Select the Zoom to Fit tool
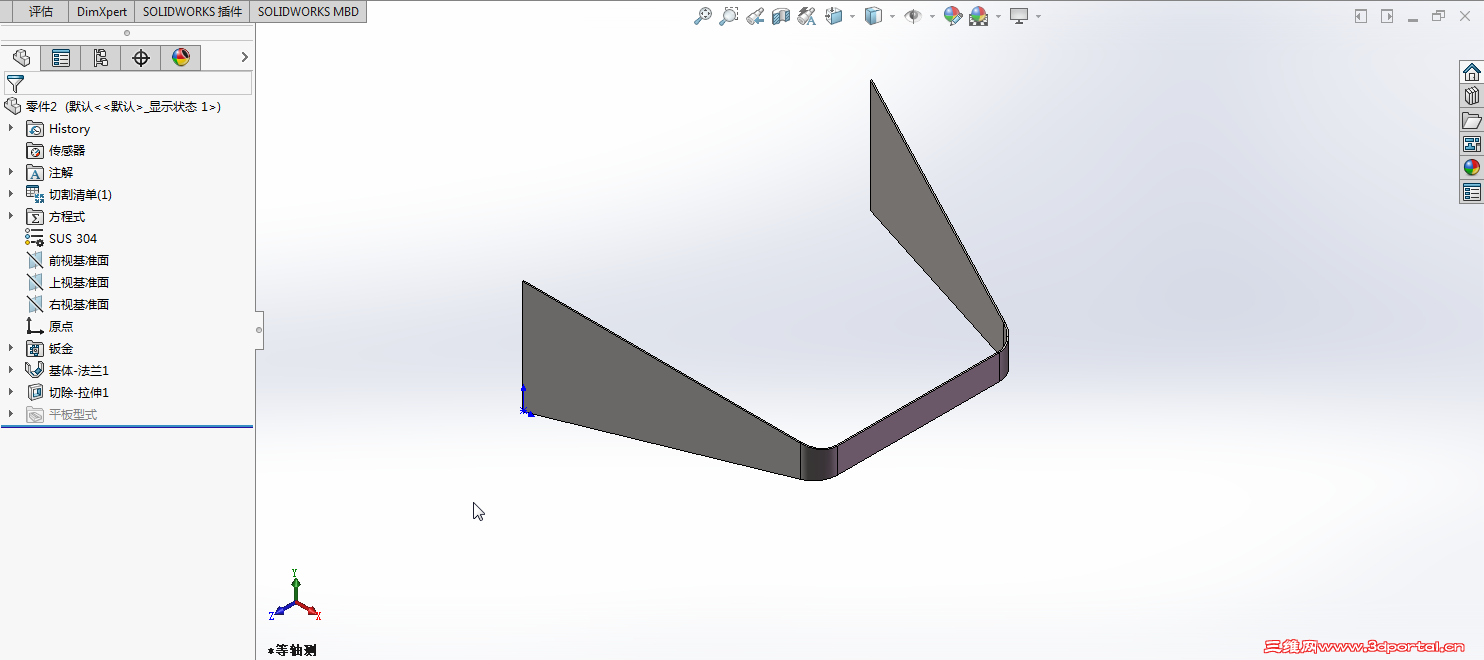 (x=701, y=16)
